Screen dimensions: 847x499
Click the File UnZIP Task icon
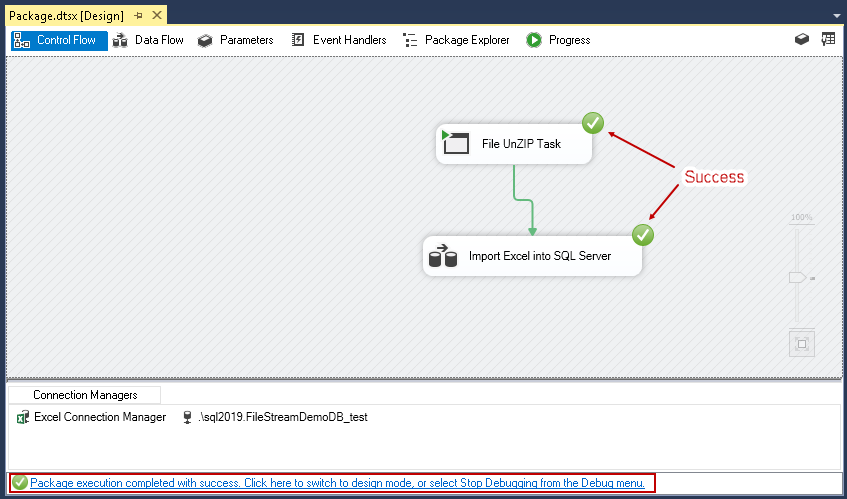click(x=455, y=143)
